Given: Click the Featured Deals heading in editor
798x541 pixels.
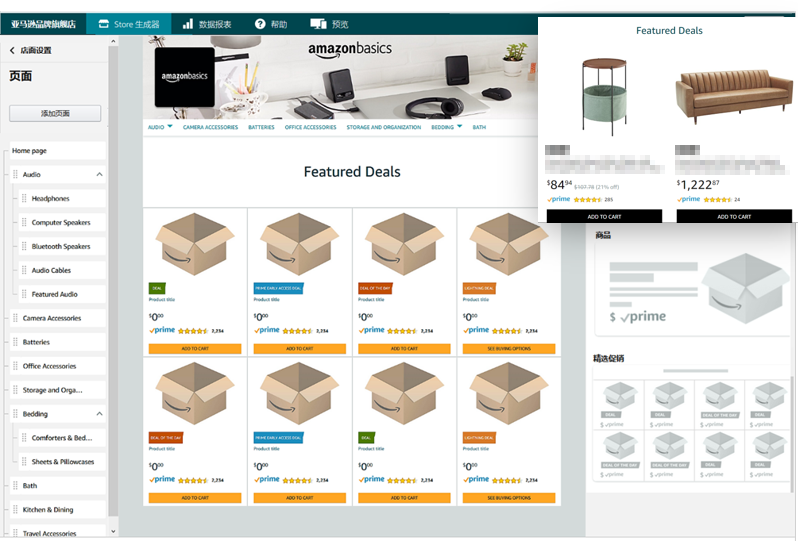Looking at the screenshot, I should pos(352,172).
